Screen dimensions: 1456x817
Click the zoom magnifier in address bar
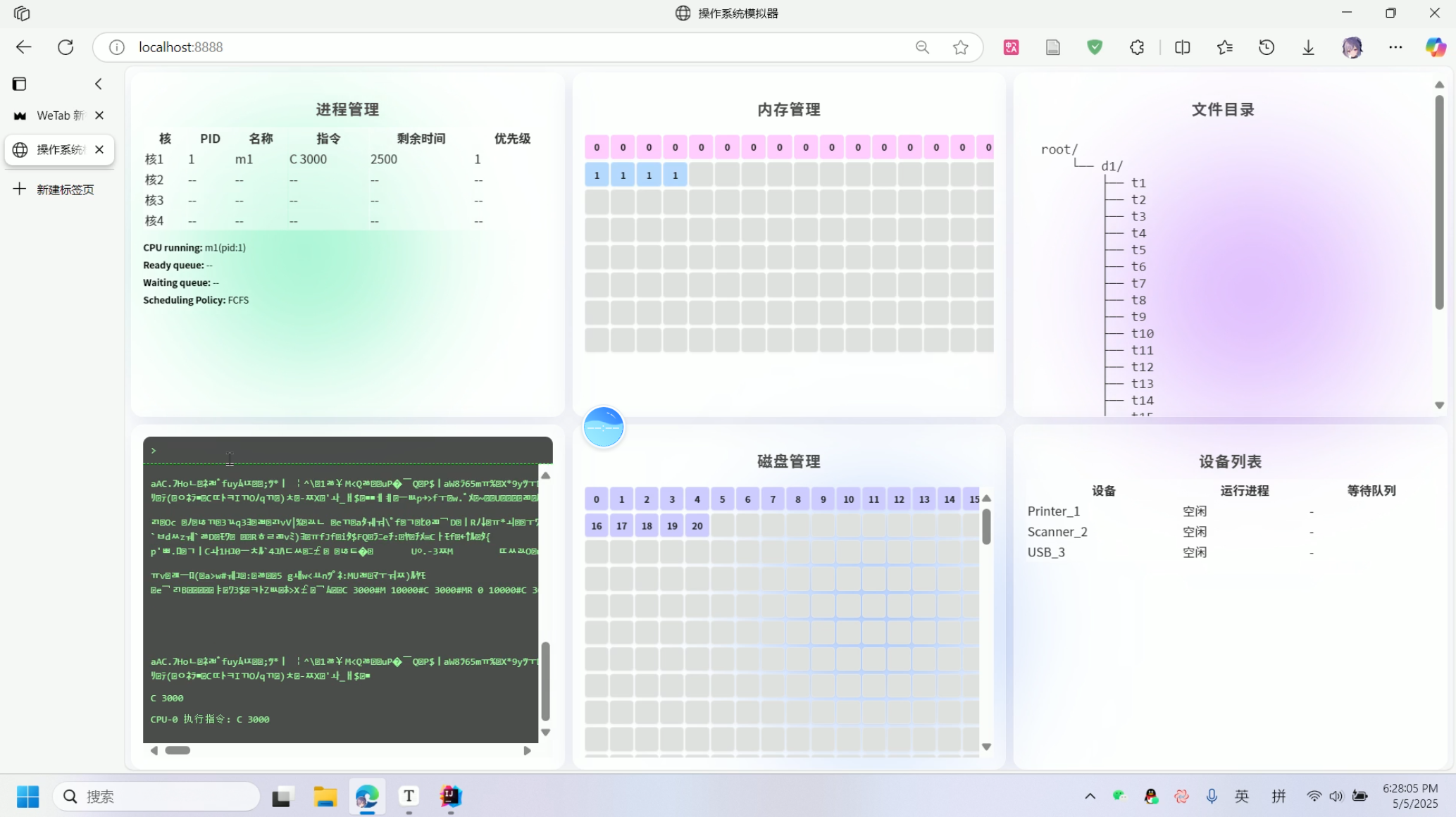pyautogui.click(x=922, y=47)
